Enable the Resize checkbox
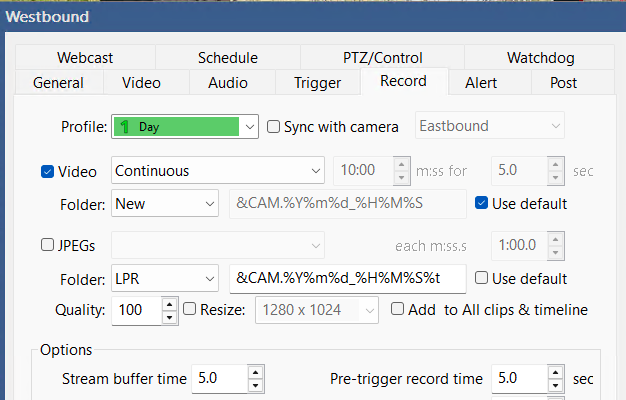Viewport: 626px width, 400px height. (191, 310)
